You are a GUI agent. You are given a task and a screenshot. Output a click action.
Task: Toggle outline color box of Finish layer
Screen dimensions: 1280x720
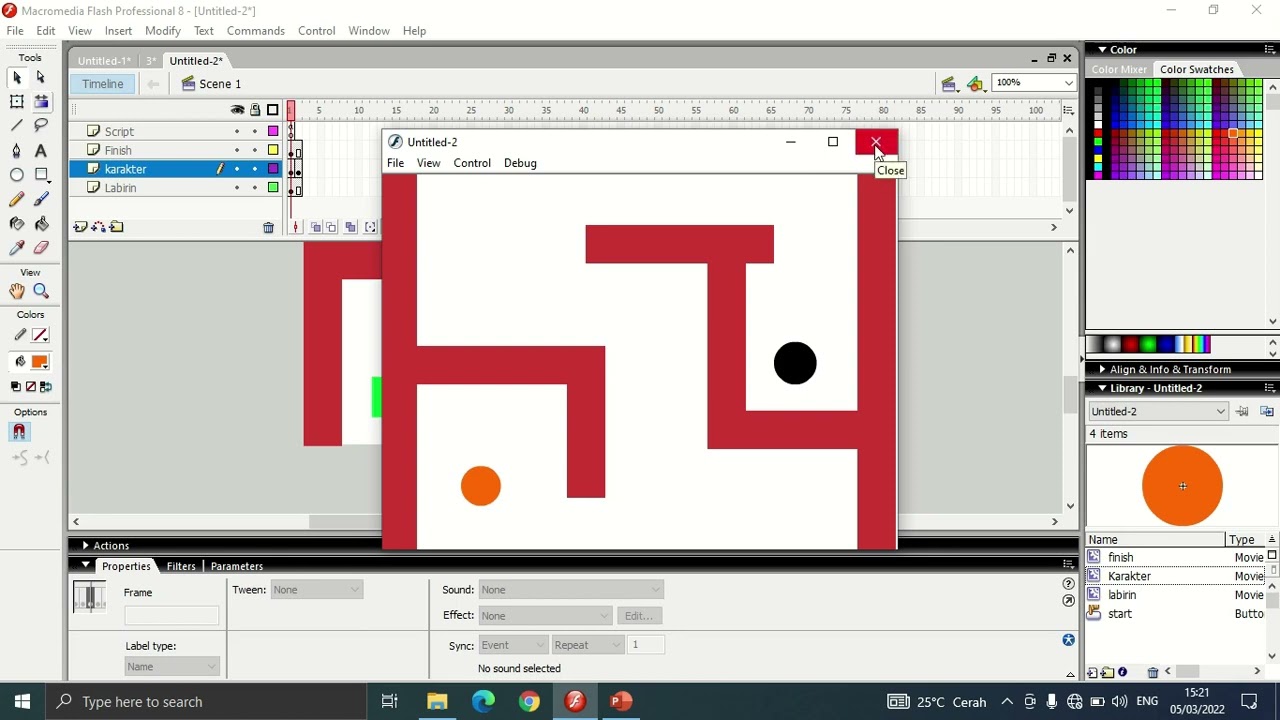[273, 150]
